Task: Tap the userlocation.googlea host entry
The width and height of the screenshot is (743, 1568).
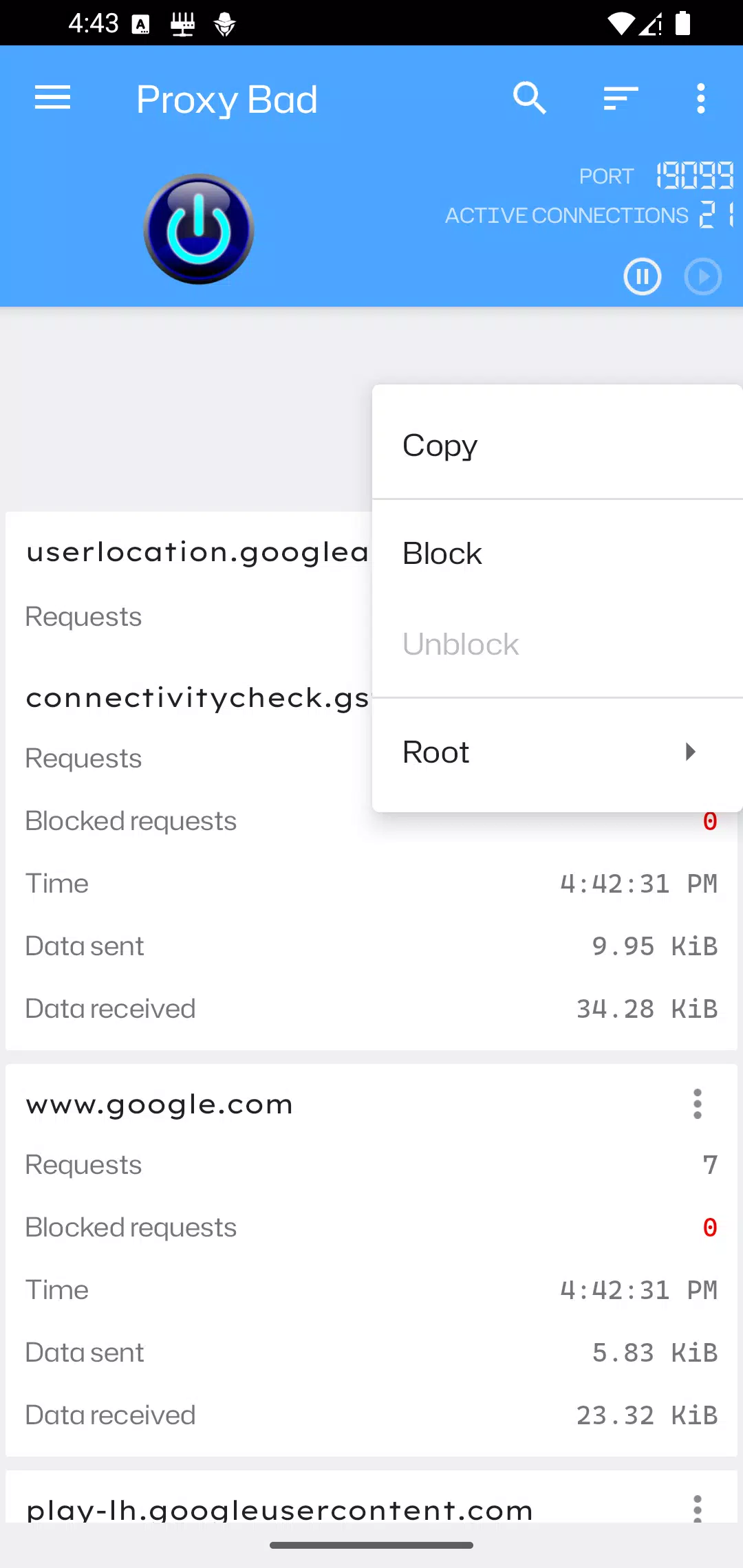Action: click(197, 552)
